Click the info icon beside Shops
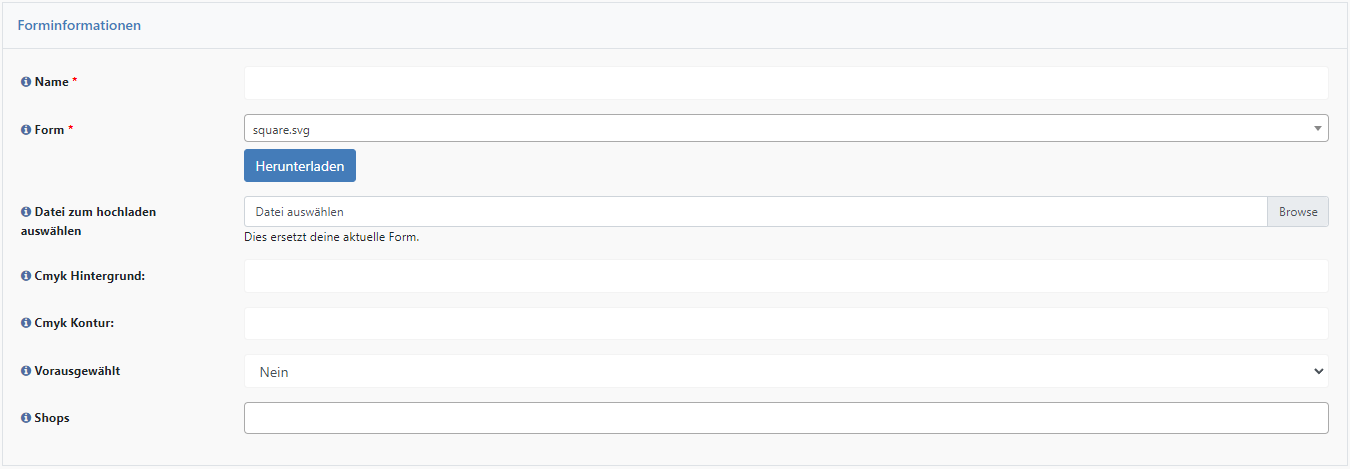The image size is (1350, 469). click(26, 418)
